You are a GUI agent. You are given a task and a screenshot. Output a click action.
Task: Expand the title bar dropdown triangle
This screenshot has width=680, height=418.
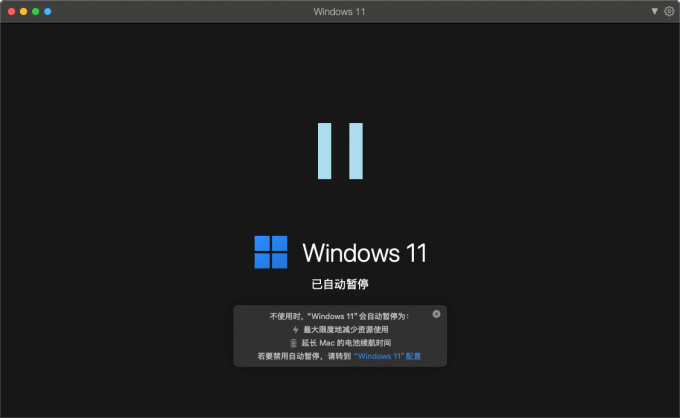pos(654,11)
